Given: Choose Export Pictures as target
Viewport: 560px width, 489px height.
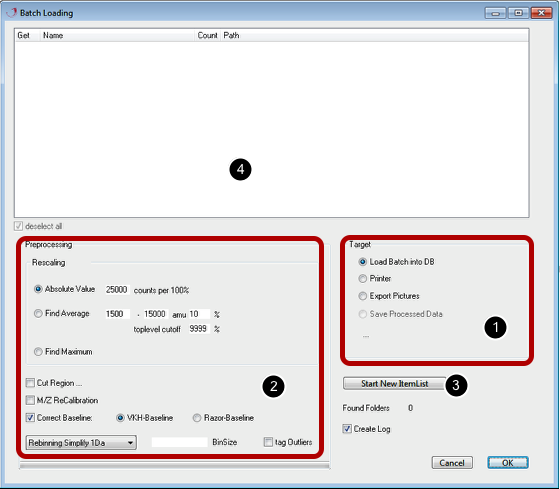Looking at the screenshot, I should tap(362, 296).
